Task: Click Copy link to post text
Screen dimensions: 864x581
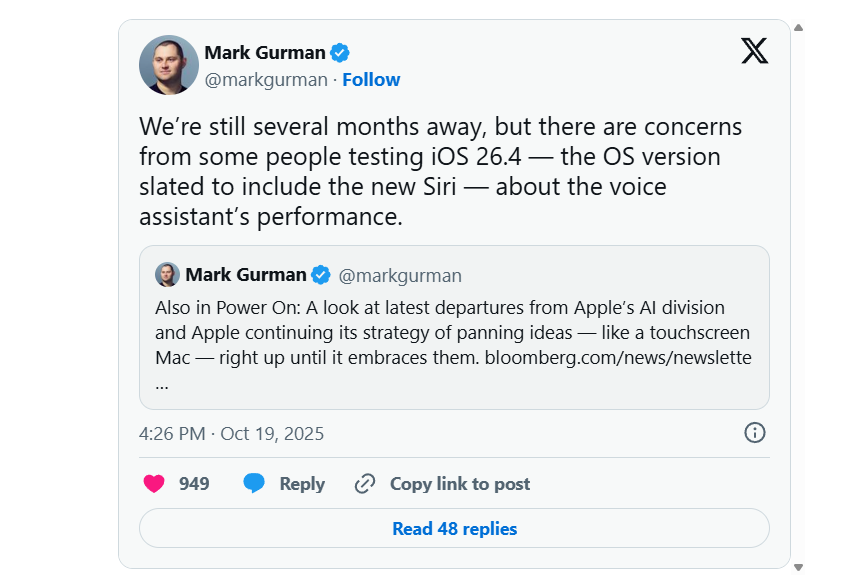Action: (460, 484)
